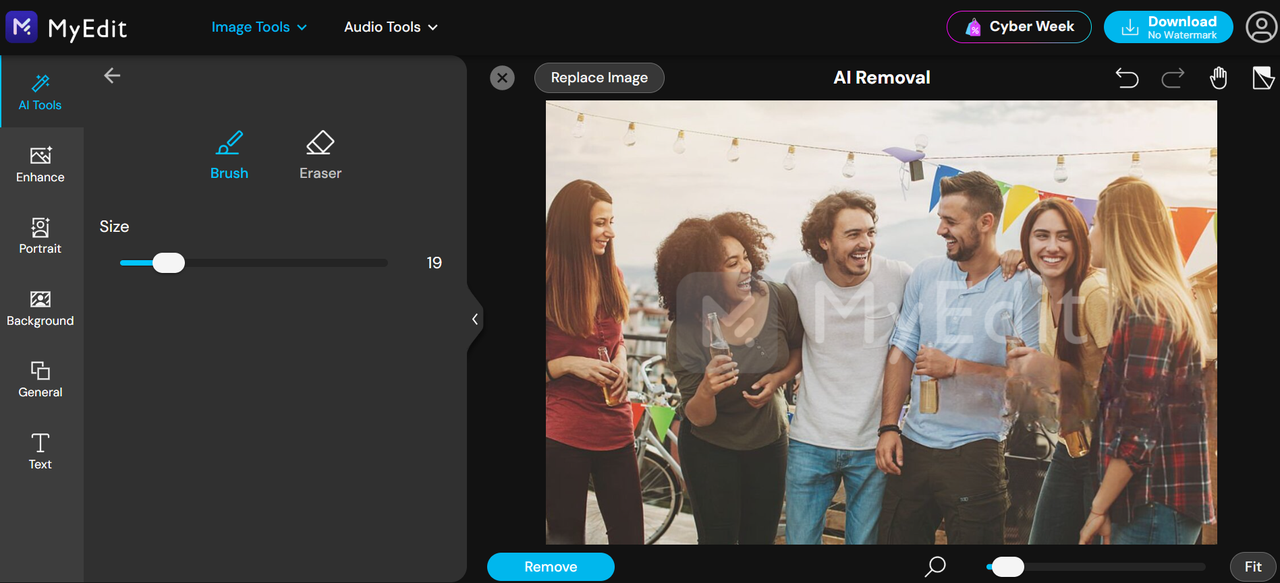
Task: Select AI Tools in the sidebar
Action: 41,92
